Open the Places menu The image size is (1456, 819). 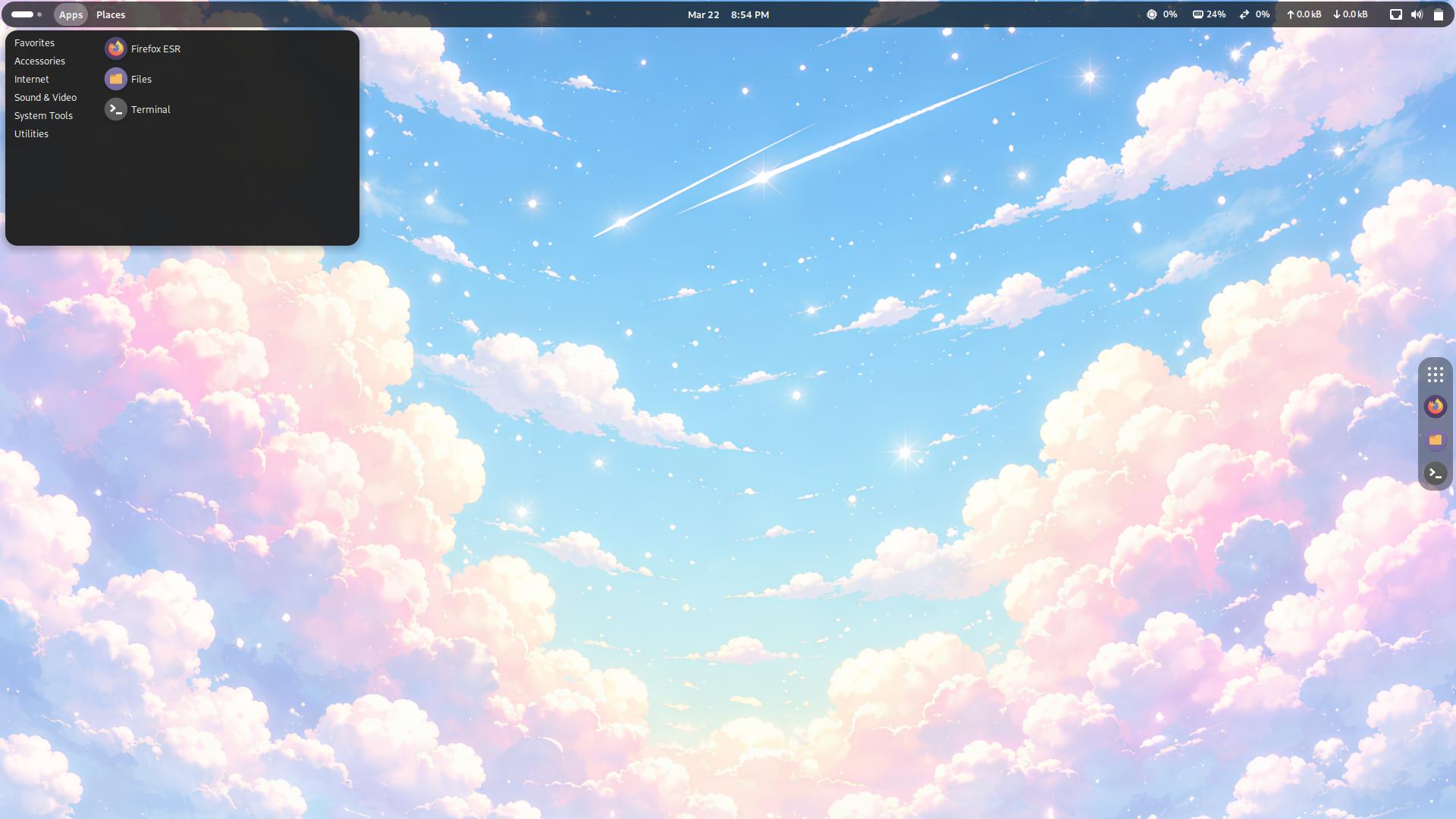(111, 14)
